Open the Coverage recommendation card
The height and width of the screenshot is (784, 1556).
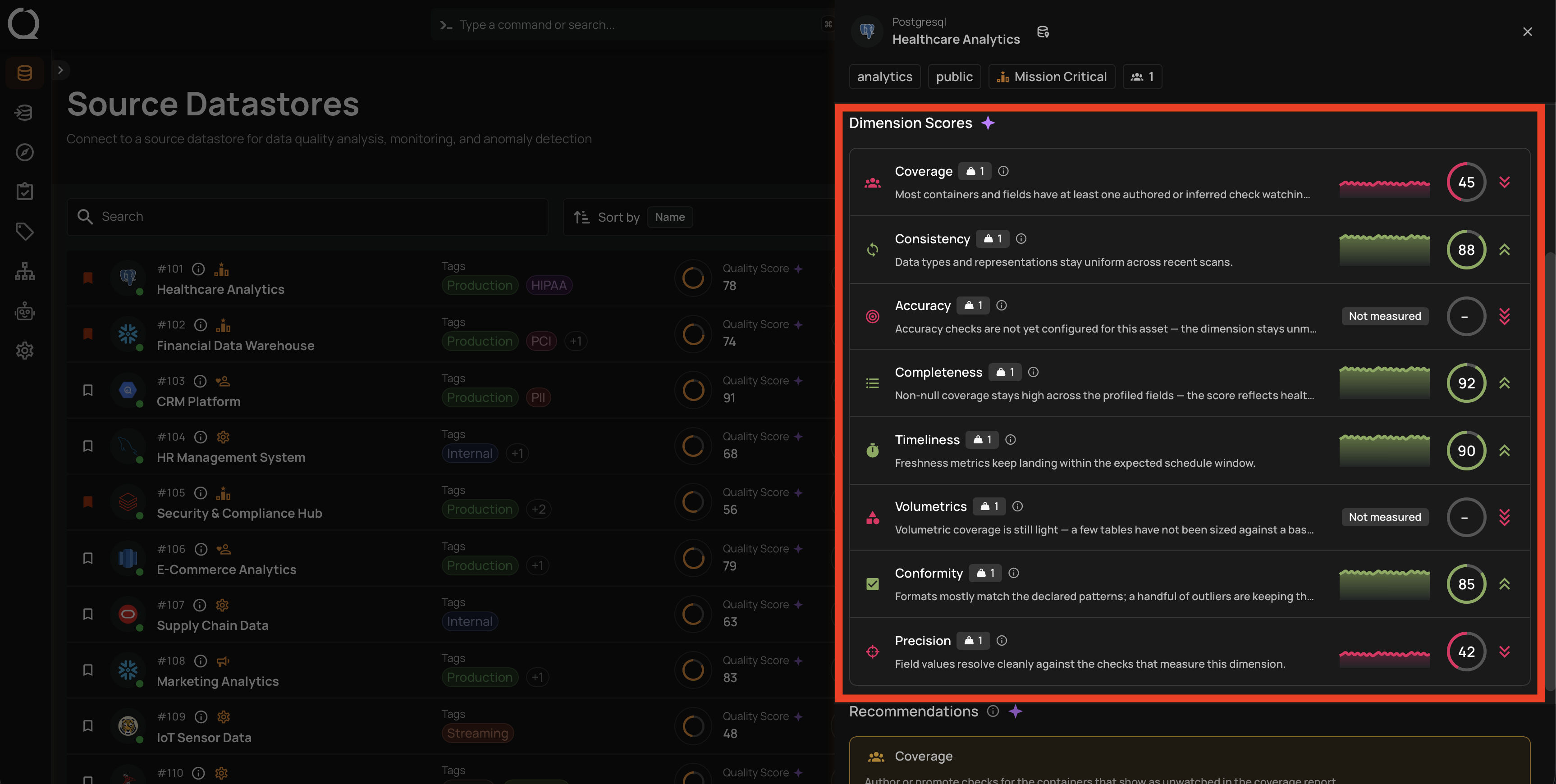click(1190, 761)
